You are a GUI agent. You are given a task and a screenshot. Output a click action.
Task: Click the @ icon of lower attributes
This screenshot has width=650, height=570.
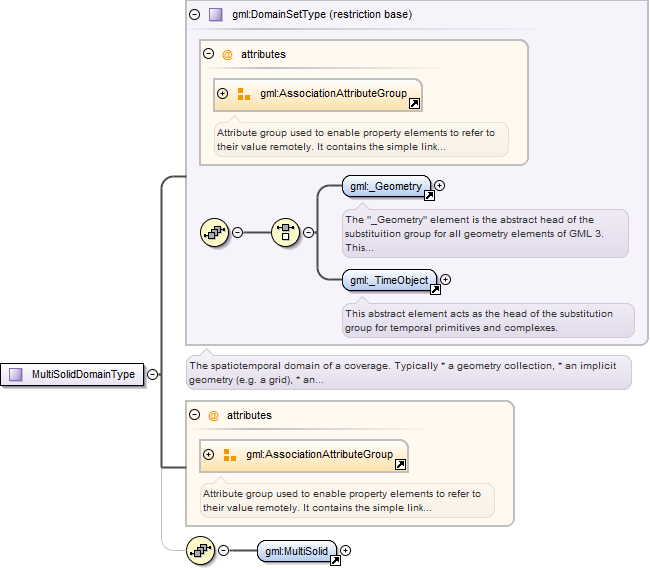pyautogui.click(x=213, y=415)
